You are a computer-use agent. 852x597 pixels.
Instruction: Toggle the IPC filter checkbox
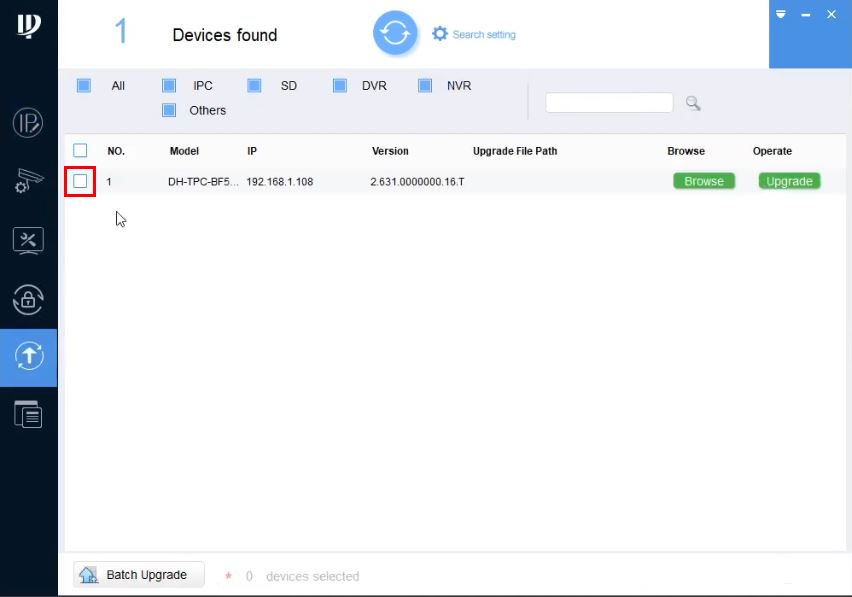tap(169, 85)
